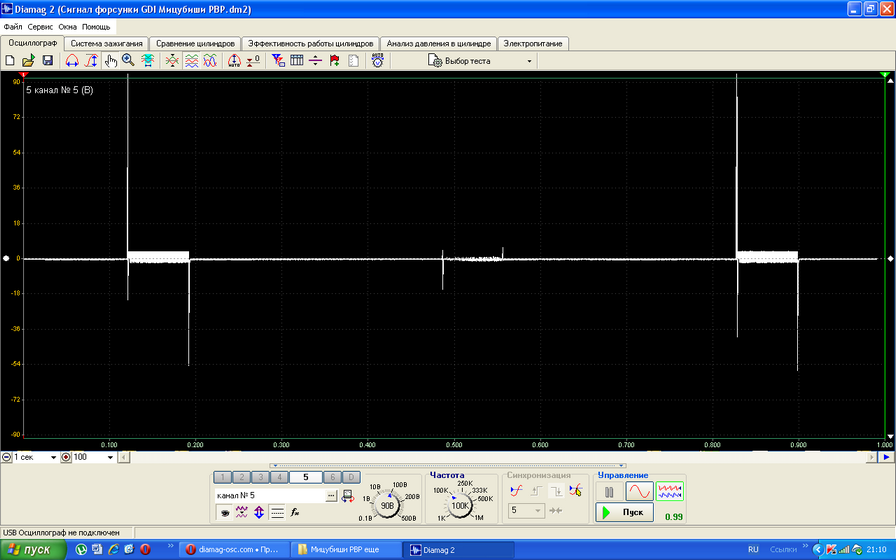This screenshot has height=560, width=896.
Task: Click the zero level set icon
Action: tap(253, 61)
